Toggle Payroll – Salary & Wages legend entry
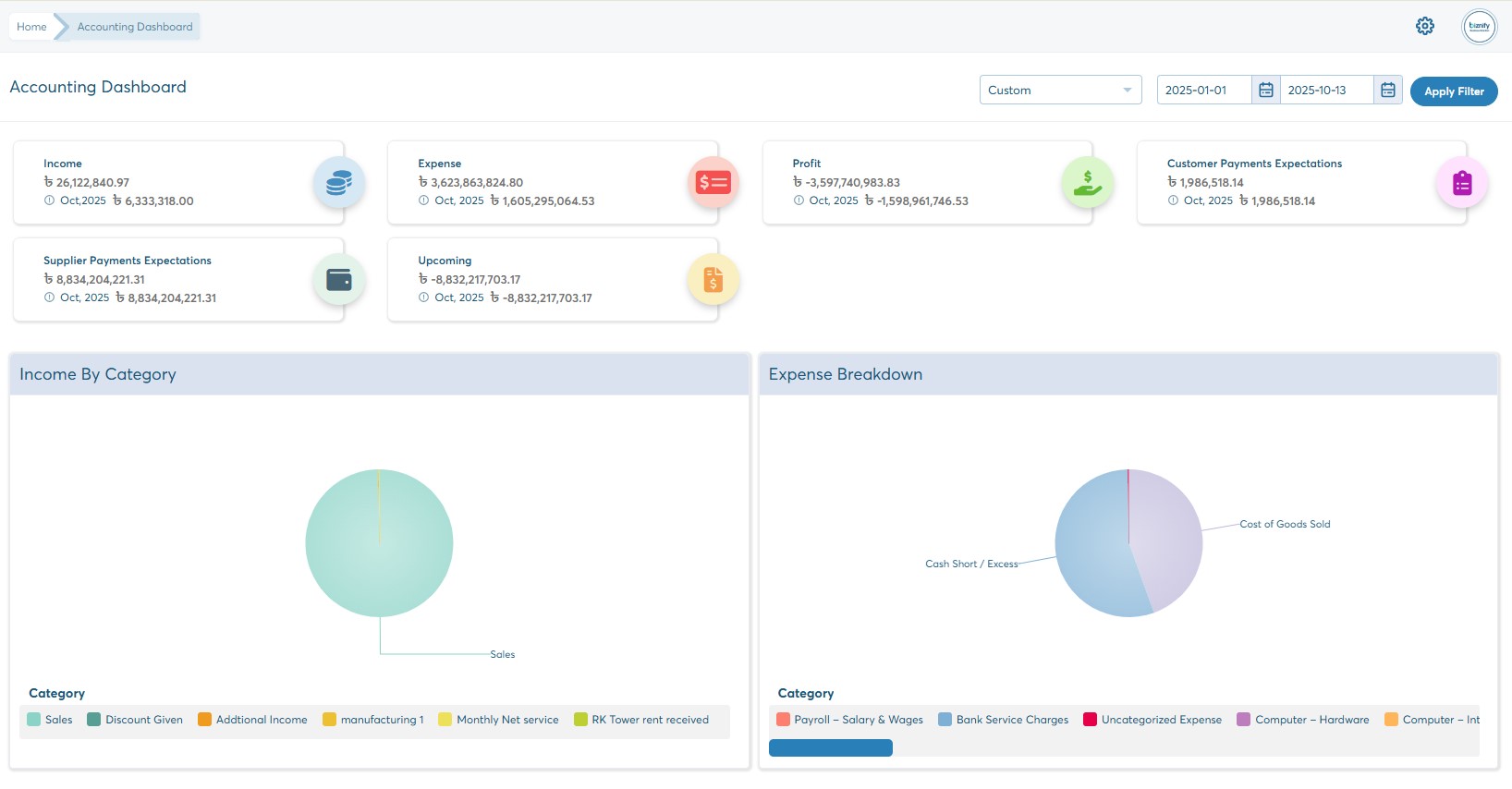This screenshot has width=1512, height=789. click(849, 720)
